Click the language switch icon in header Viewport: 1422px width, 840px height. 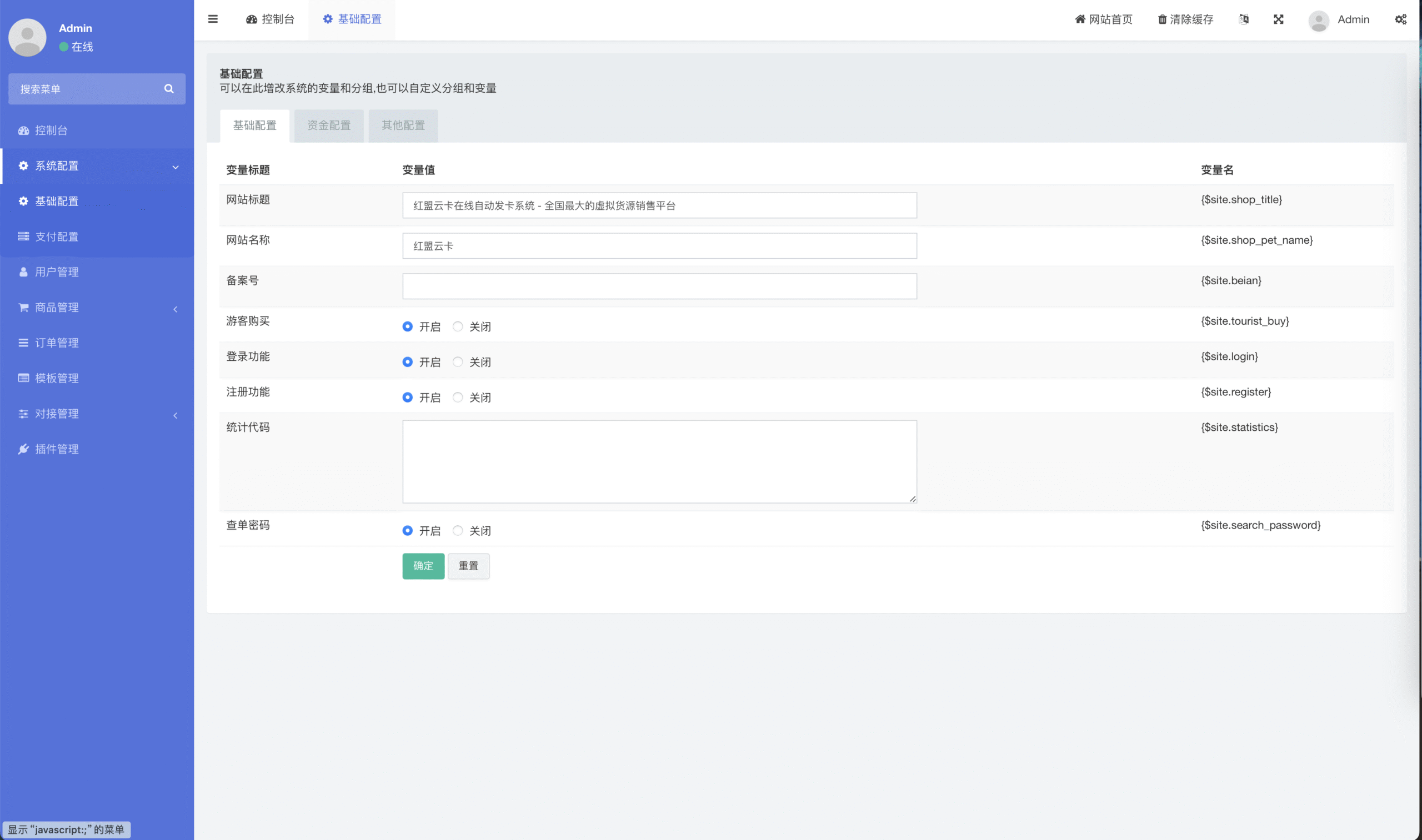[1244, 19]
